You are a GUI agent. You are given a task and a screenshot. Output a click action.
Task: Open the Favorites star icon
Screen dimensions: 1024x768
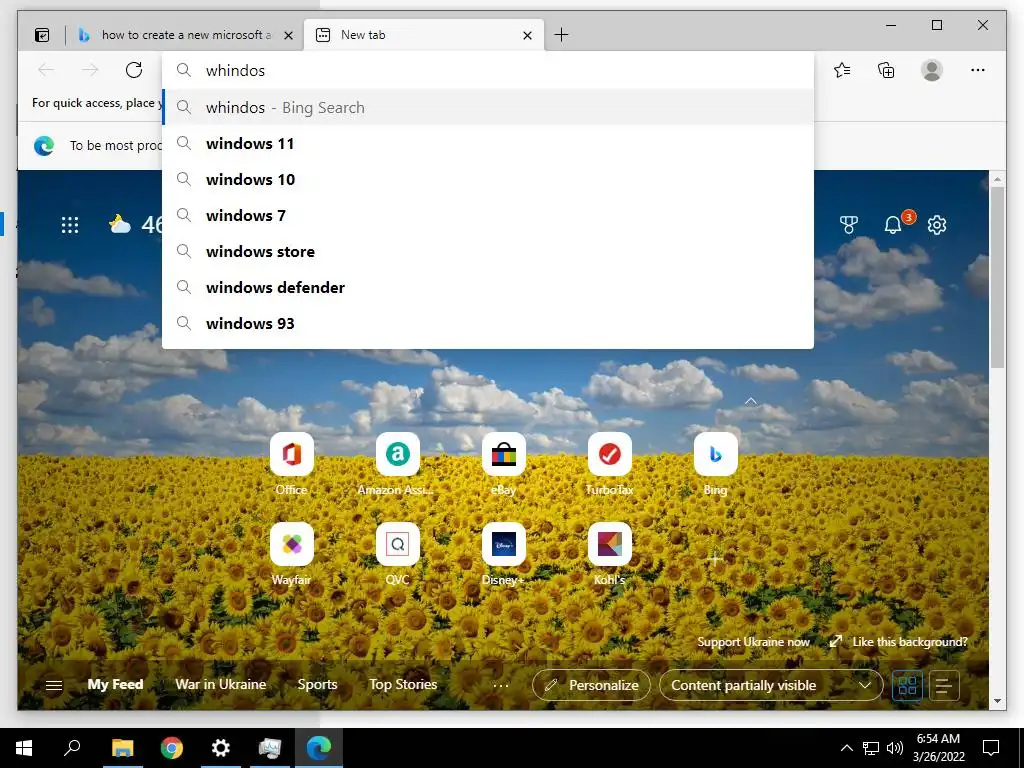point(842,70)
